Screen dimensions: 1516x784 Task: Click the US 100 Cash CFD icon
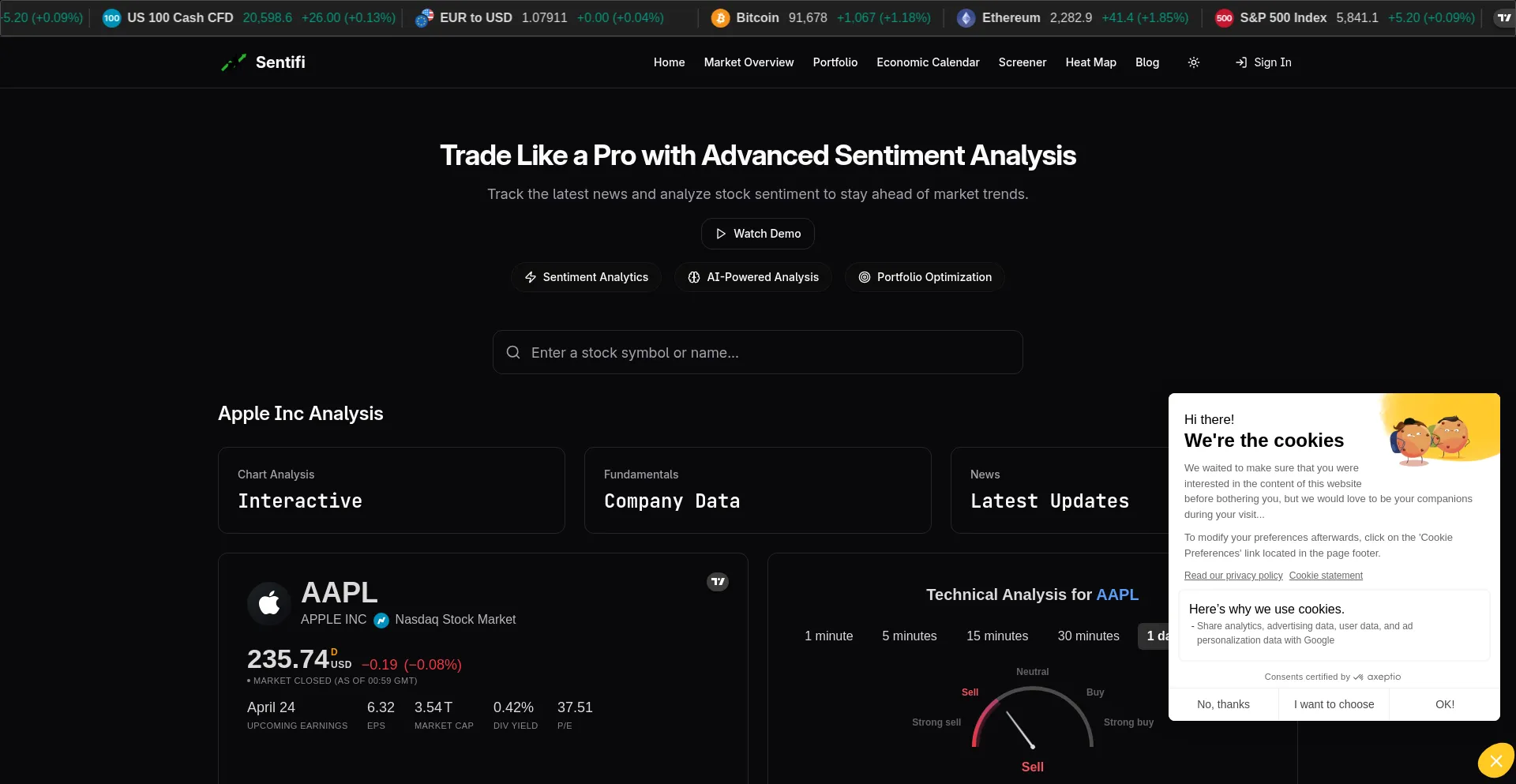[x=111, y=17]
